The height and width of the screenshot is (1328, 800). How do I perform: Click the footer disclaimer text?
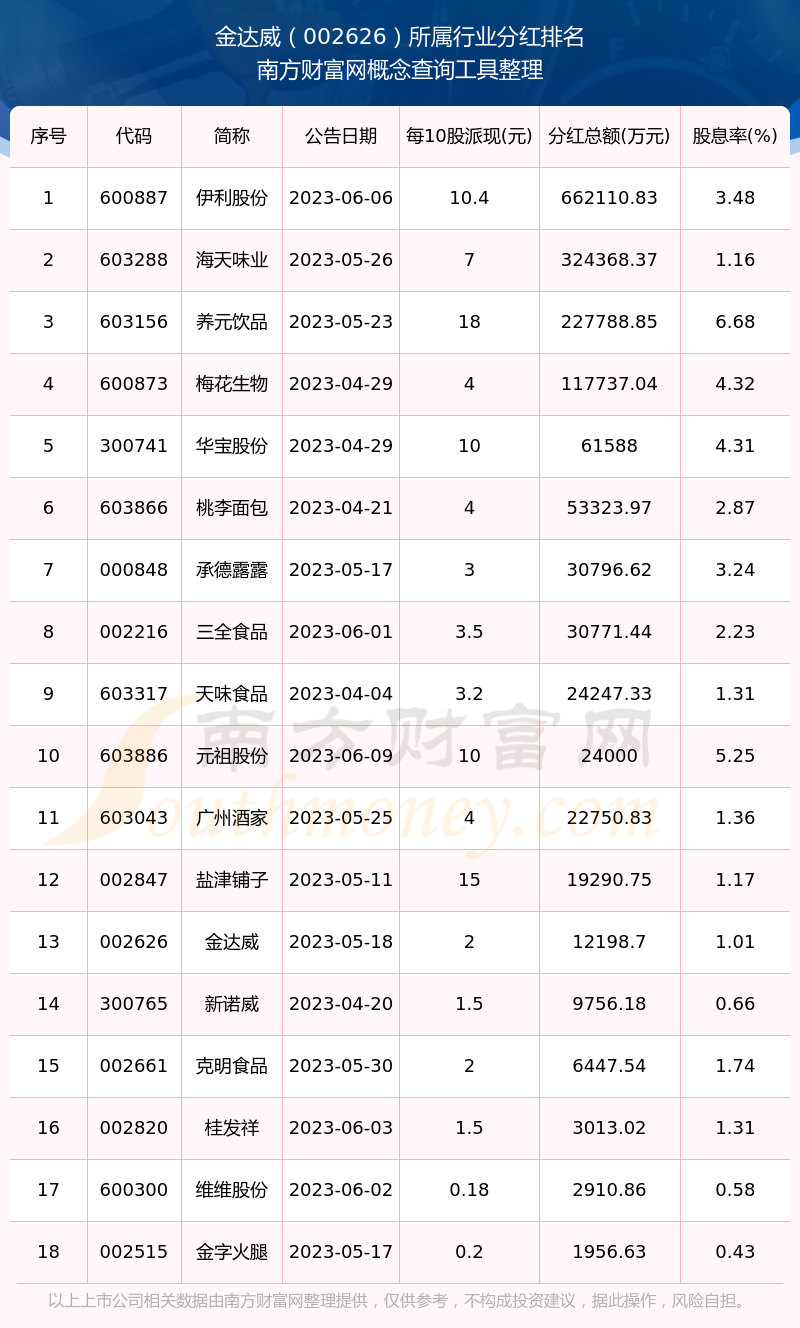pyautogui.click(x=399, y=1301)
